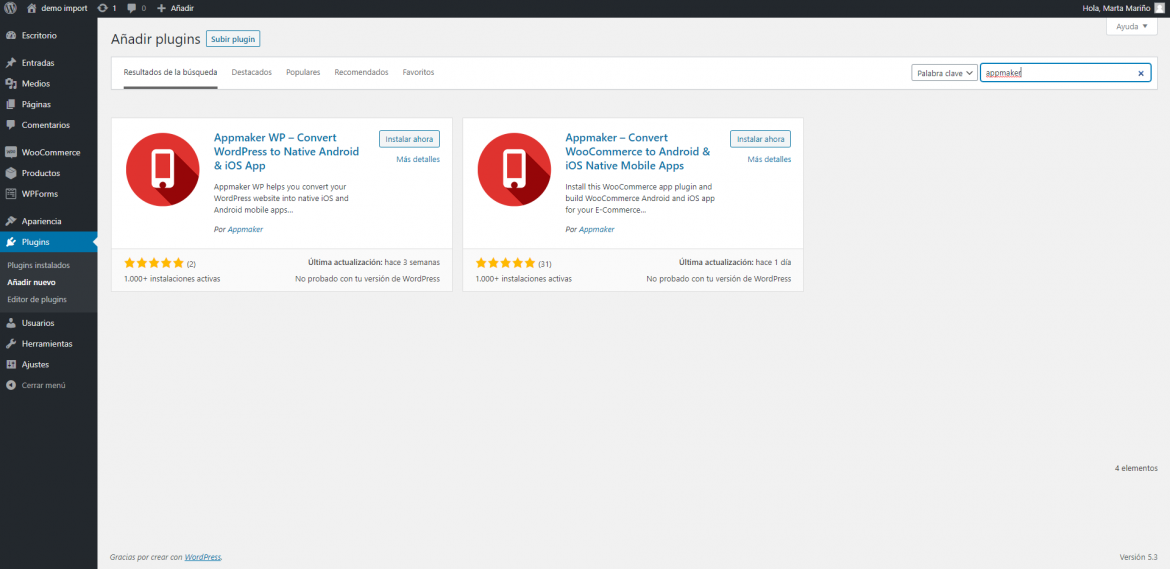Install Appmaker WooCommerce plugin with Instalar ahora
Image resolution: width=1170 pixels, height=569 pixels.
click(760, 139)
